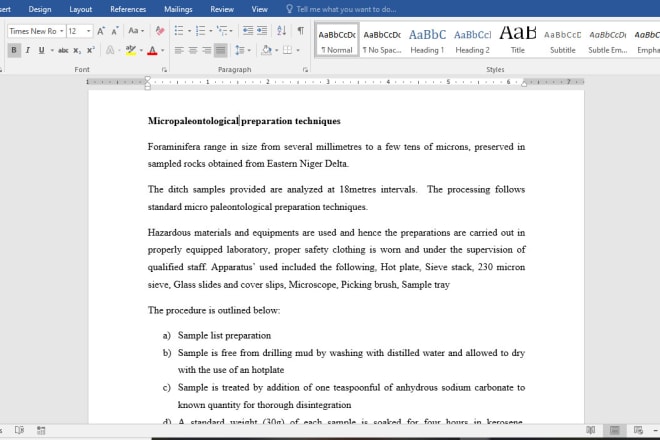Viewport: 660px width, 440px height.
Task: Open Shading color dropdown arrow
Action: click(x=277, y=51)
